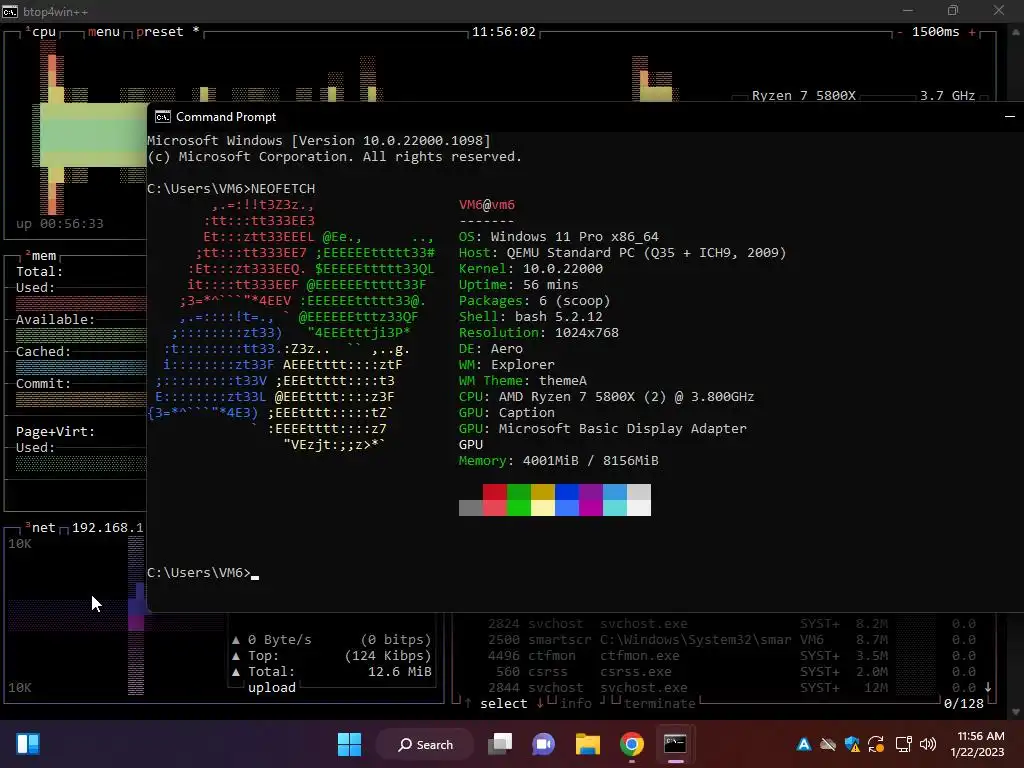Click the Shell: bash 5.2.12 line

(x=531, y=316)
